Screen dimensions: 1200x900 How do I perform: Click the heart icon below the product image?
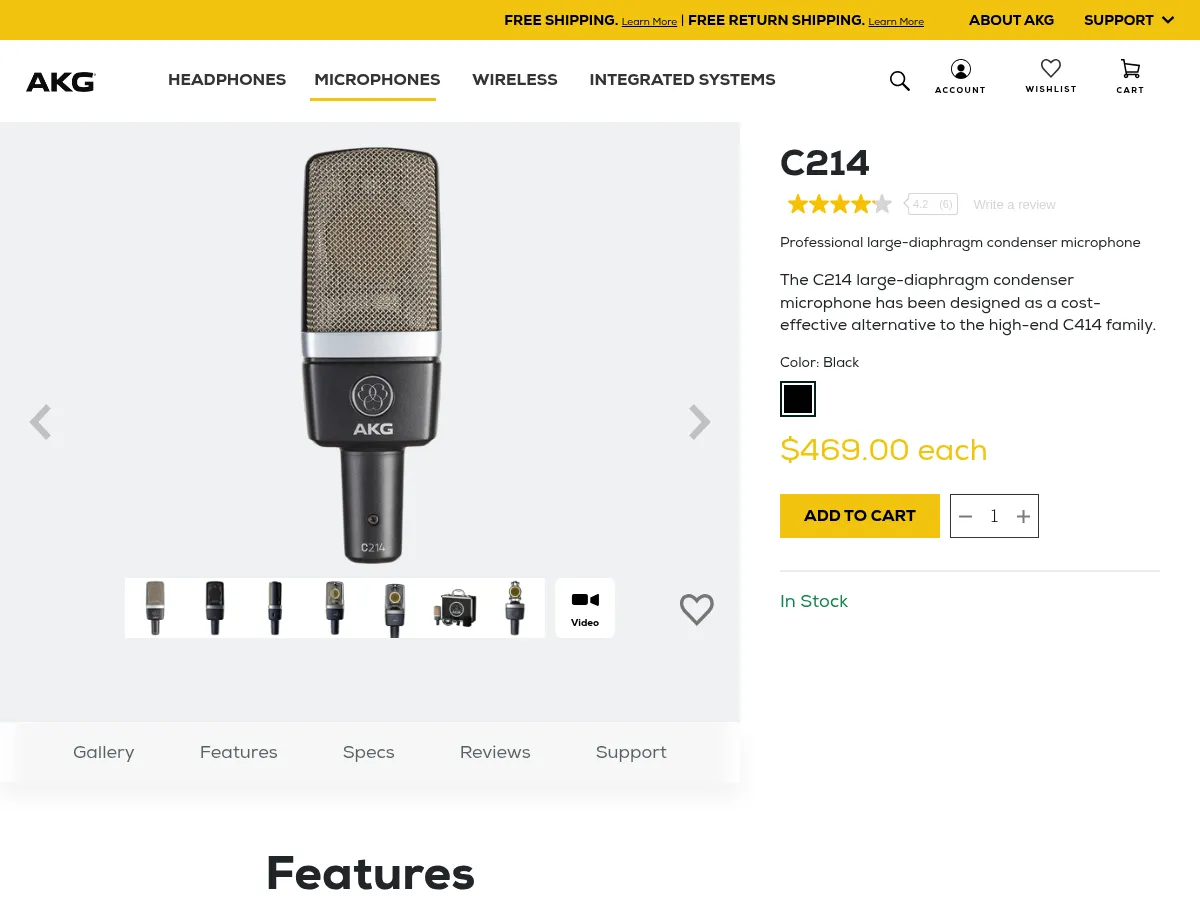pos(697,609)
